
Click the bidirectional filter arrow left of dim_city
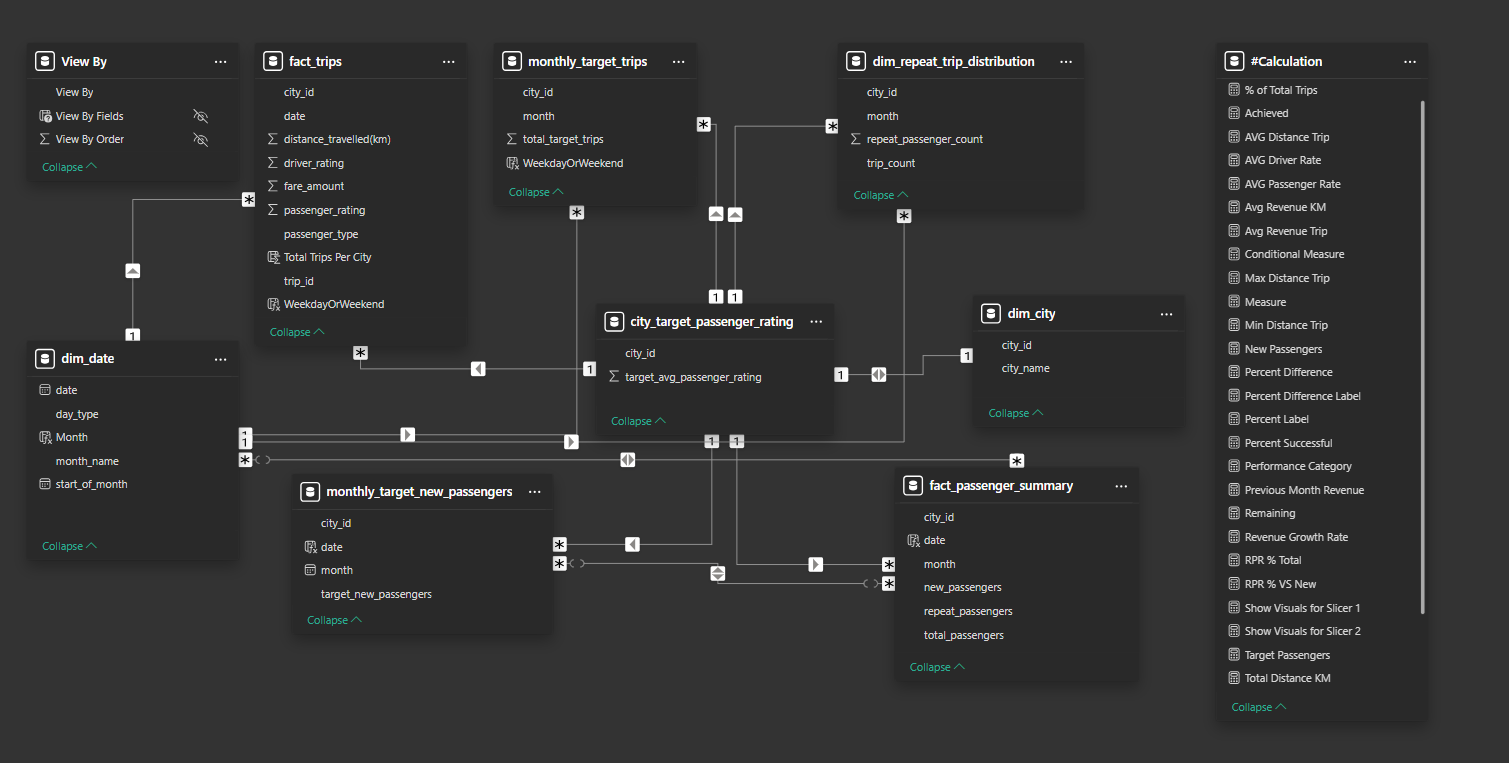(x=878, y=374)
